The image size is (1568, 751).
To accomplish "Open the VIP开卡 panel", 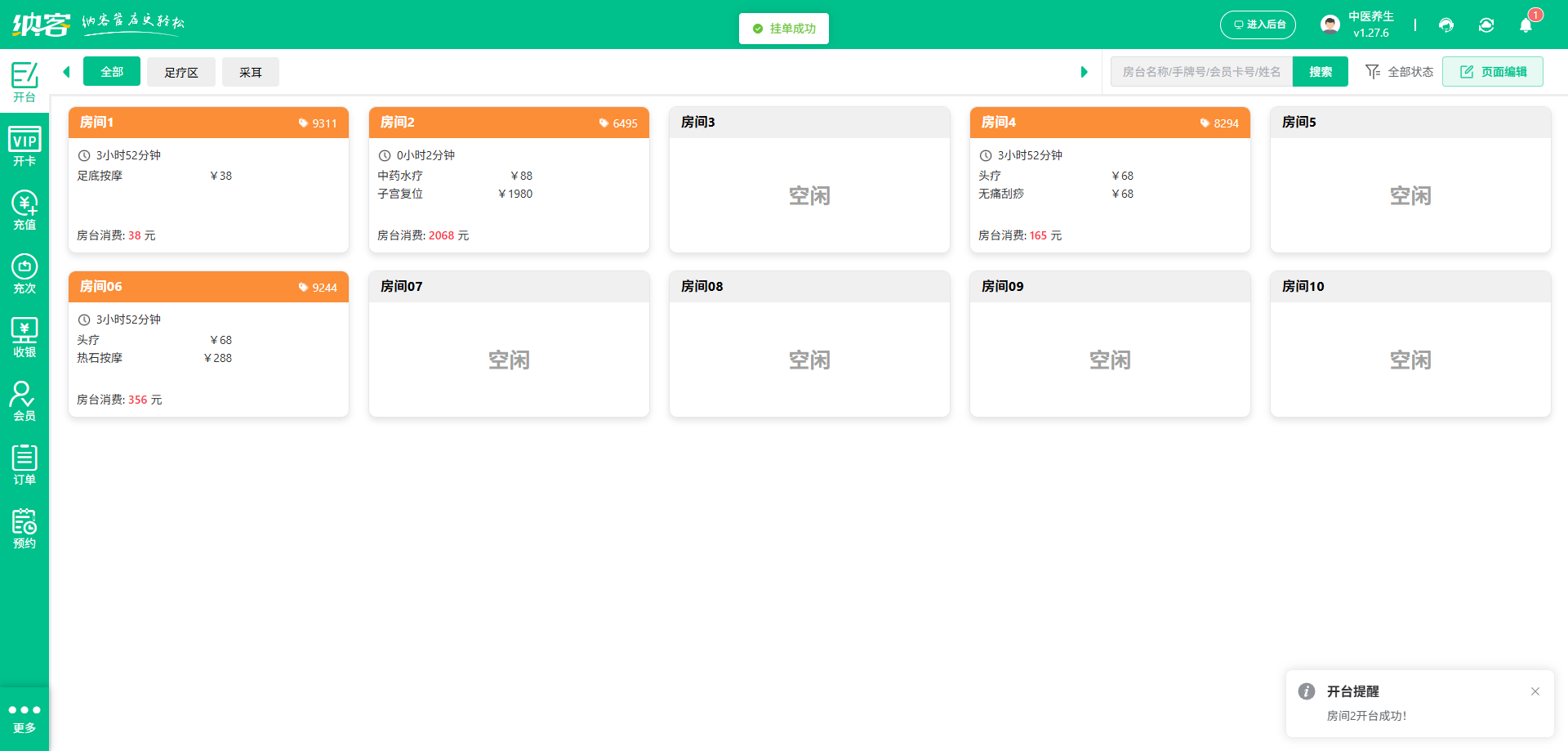I will pos(24,145).
